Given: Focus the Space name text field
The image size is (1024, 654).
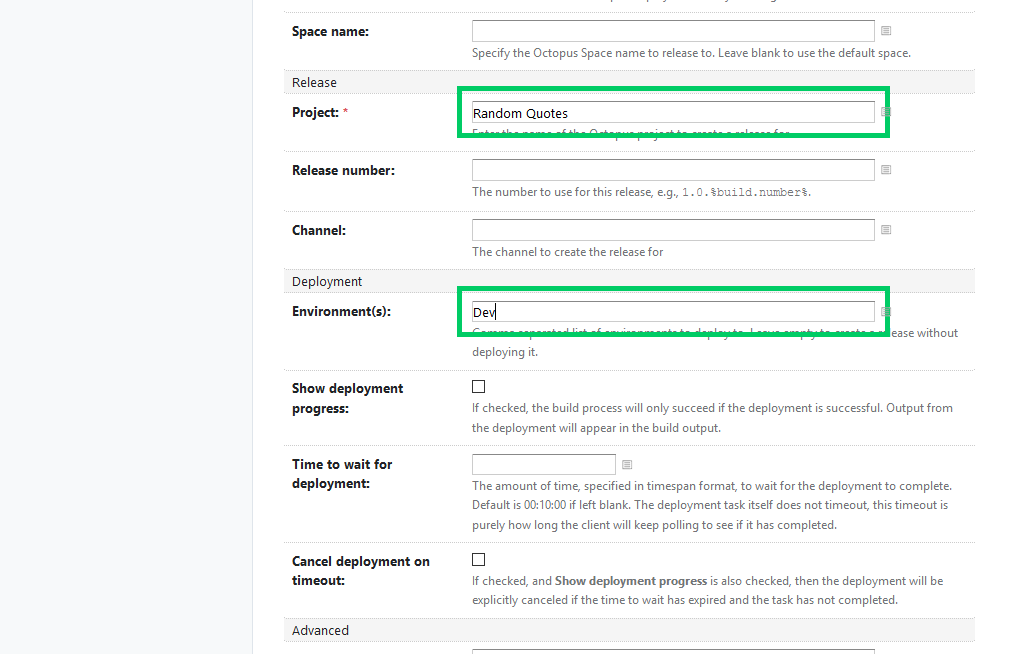Looking at the screenshot, I should pos(673,31).
